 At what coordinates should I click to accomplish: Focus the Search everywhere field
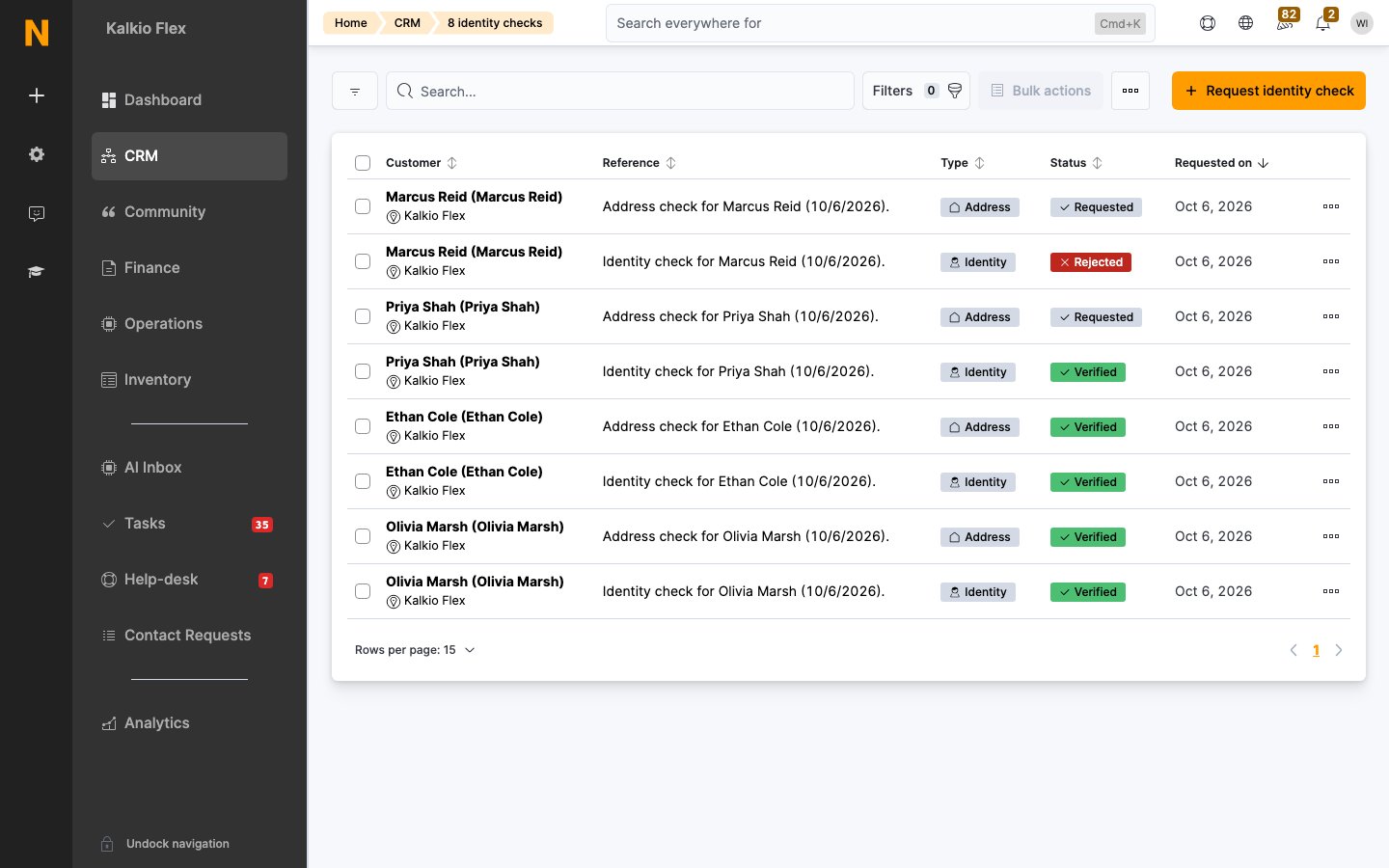[881, 23]
